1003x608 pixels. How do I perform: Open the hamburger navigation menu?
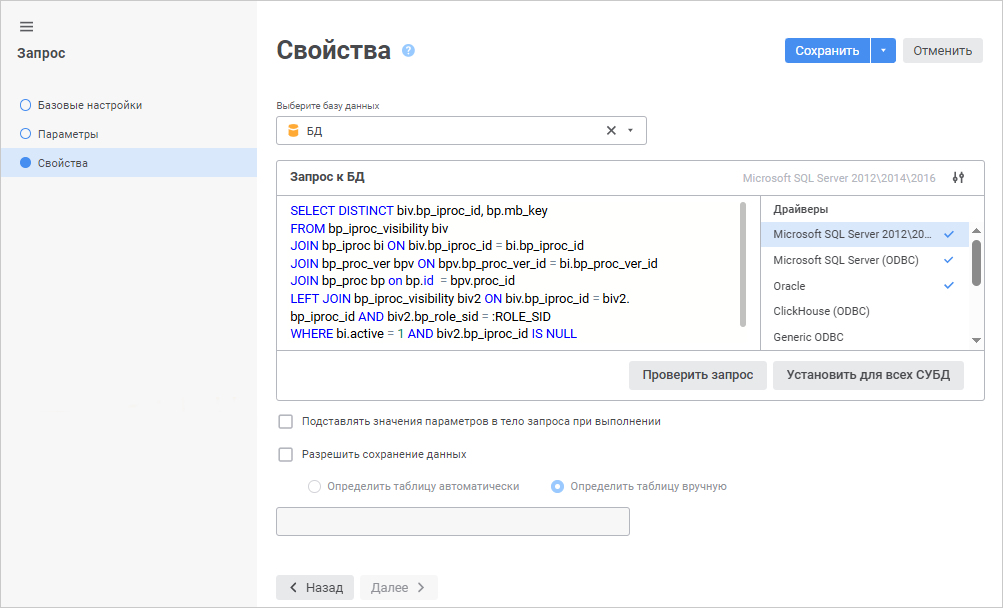(27, 27)
